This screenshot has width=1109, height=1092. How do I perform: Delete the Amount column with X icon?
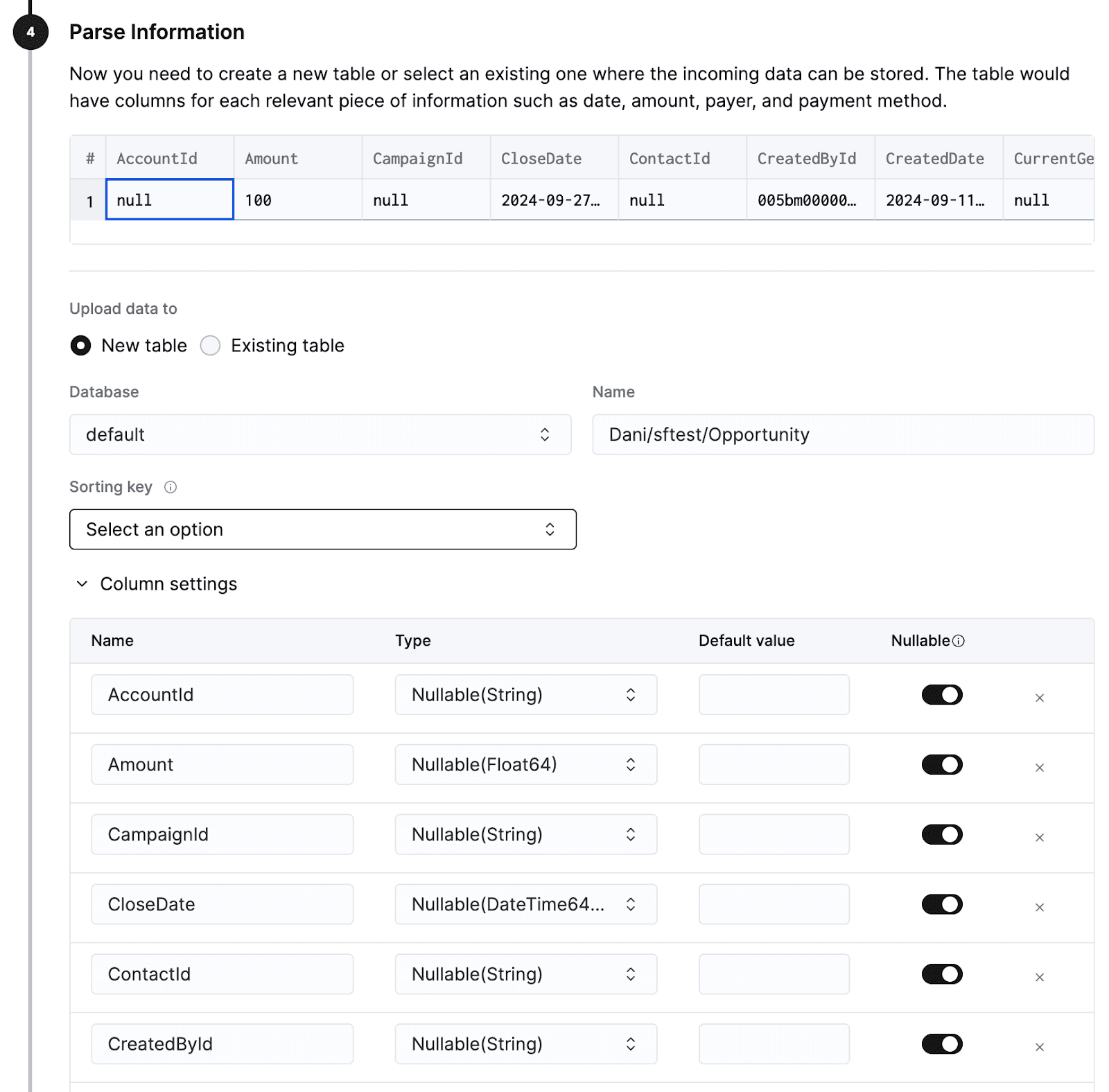(x=1039, y=768)
